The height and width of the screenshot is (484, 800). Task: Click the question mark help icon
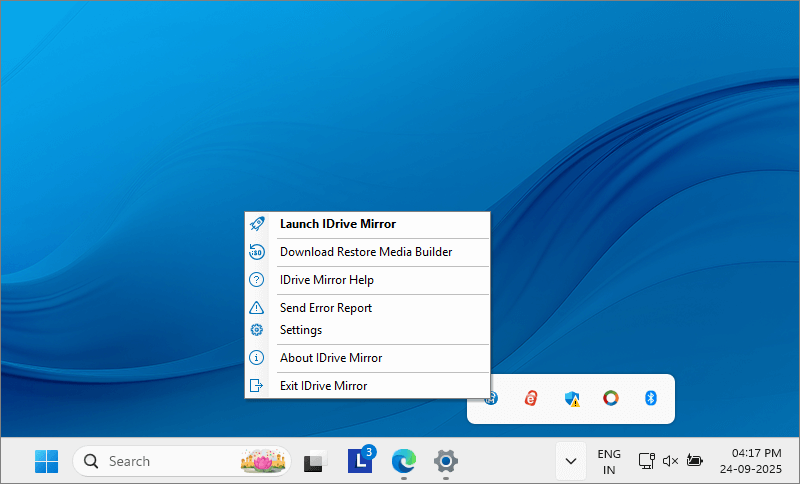pyautogui.click(x=257, y=280)
